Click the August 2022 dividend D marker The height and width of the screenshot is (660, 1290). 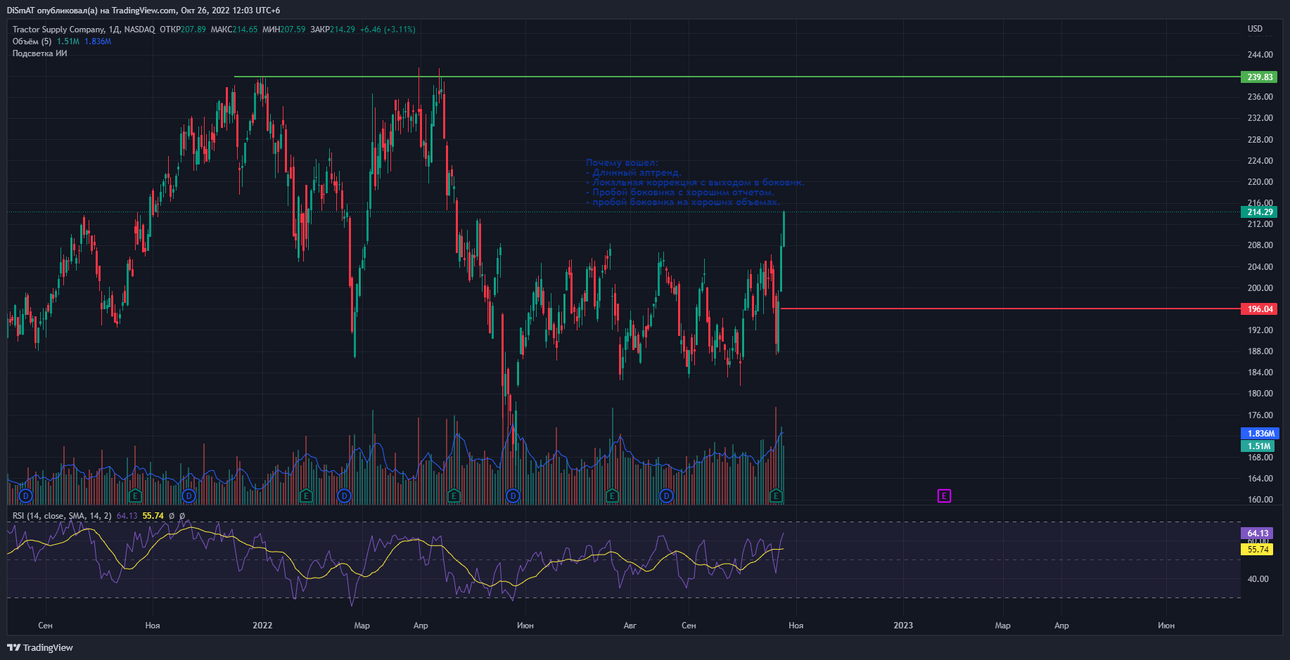667,496
